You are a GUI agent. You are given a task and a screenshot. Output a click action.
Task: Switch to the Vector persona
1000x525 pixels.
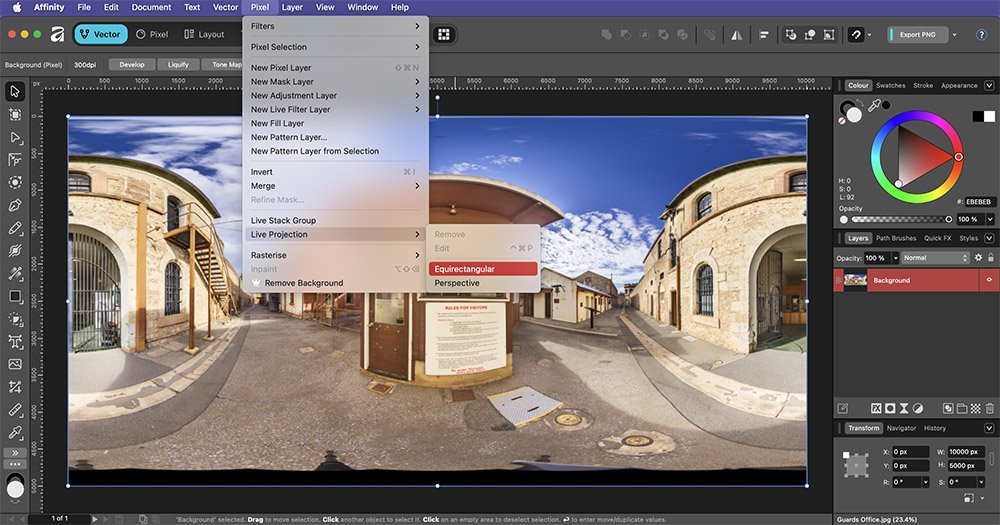click(x=101, y=34)
